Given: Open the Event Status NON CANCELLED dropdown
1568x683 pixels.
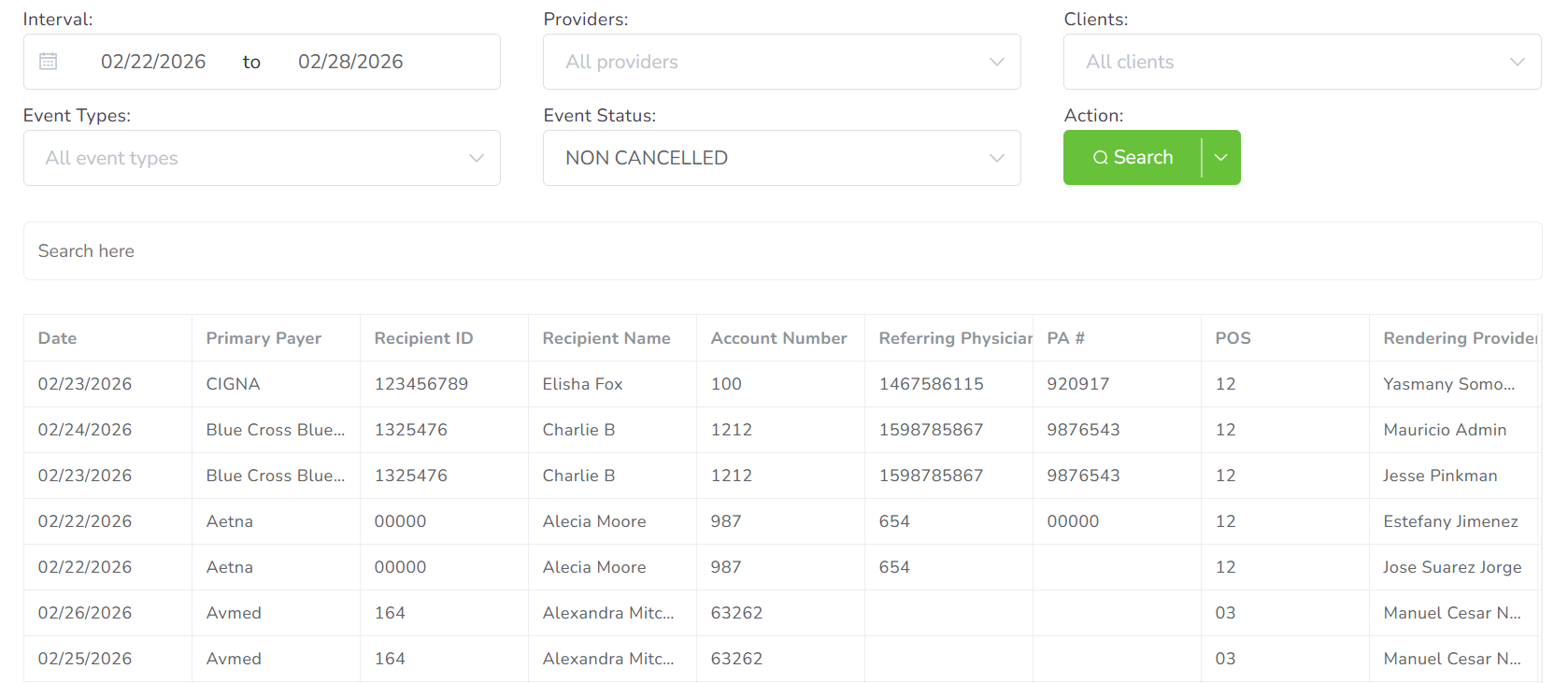Looking at the screenshot, I should coord(781,158).
